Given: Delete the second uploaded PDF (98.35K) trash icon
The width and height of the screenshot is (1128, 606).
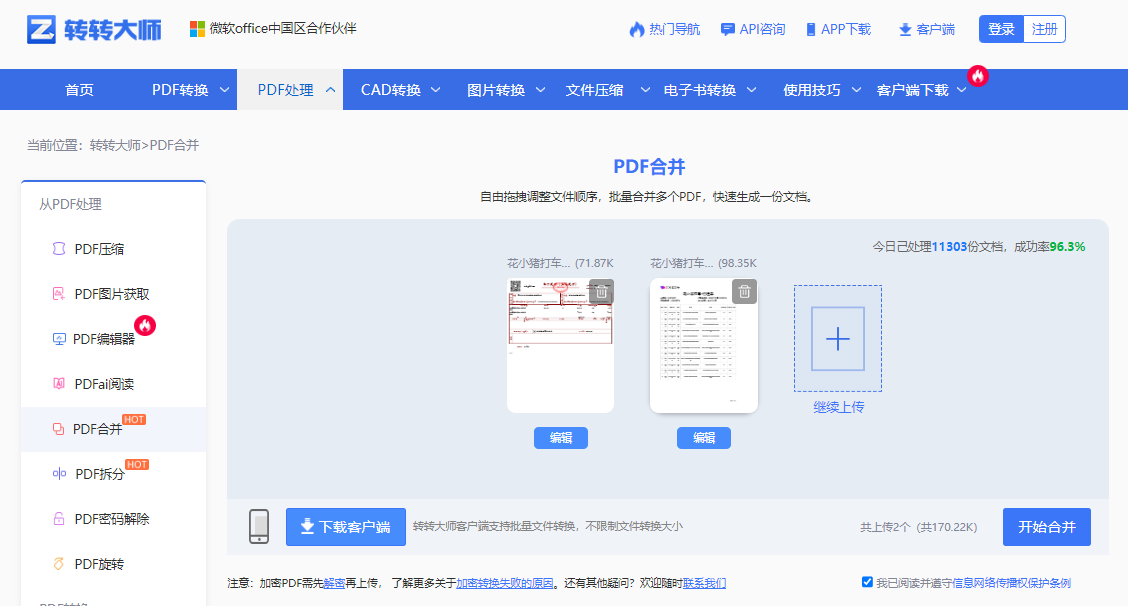Looking at the screenshot, I should coord(745,291).
